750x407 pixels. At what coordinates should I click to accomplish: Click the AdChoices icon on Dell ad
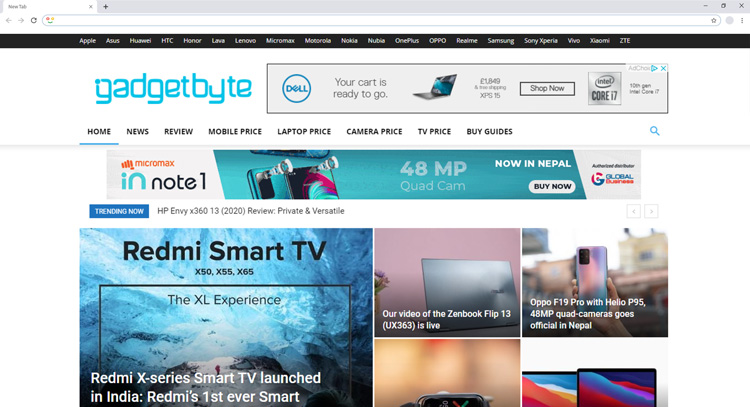pos(654,68)
